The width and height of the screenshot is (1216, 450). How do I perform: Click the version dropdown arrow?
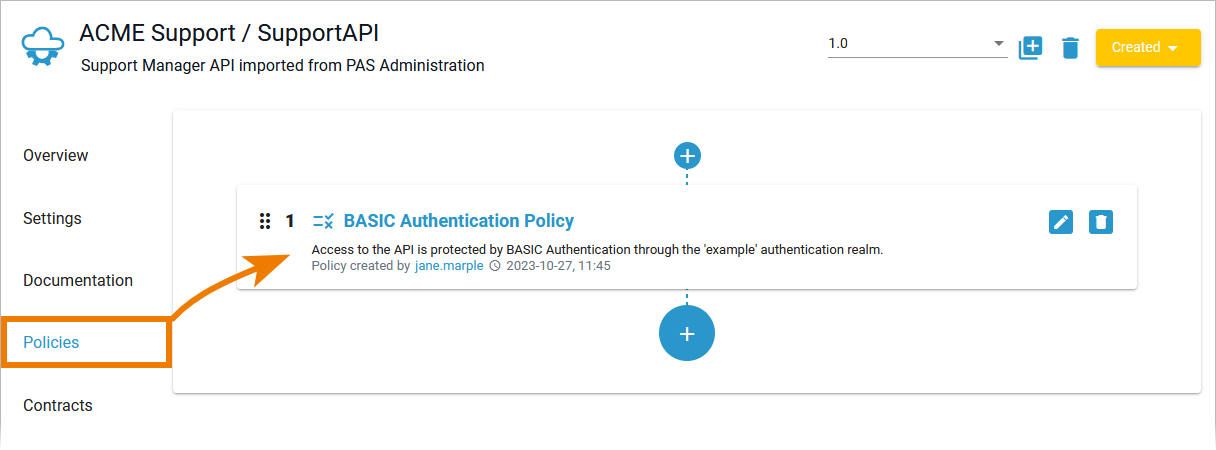click(x=998, y=44)
